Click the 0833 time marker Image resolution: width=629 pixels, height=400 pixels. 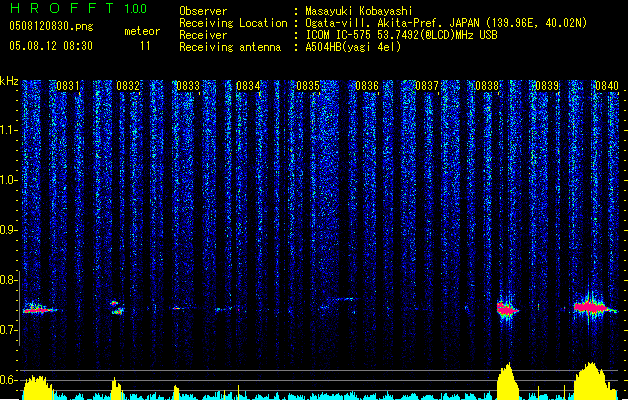tap(188, 86)
